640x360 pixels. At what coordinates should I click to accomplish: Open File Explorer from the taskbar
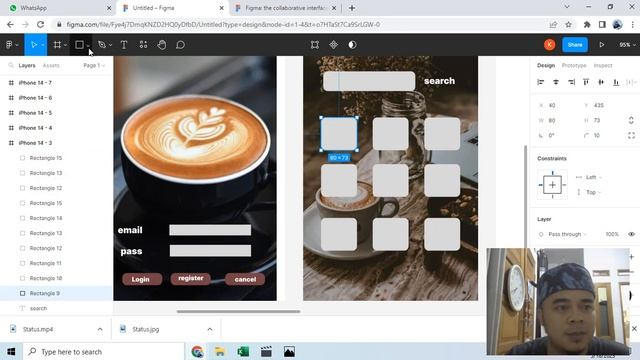pos(220,351)
